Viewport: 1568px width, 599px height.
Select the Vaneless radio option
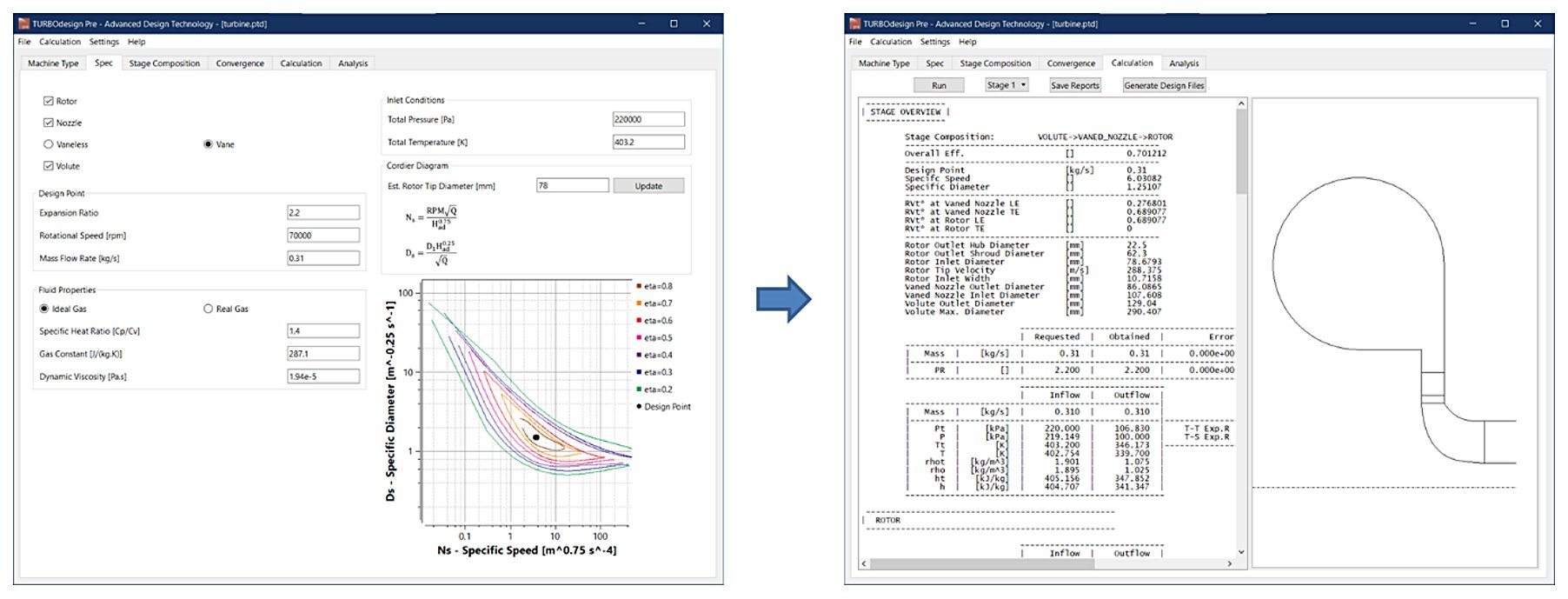pyautogui.click(x=49, y=144)
